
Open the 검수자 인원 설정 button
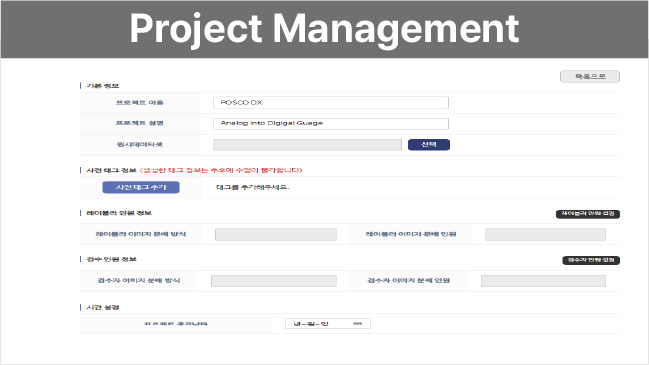591,260
